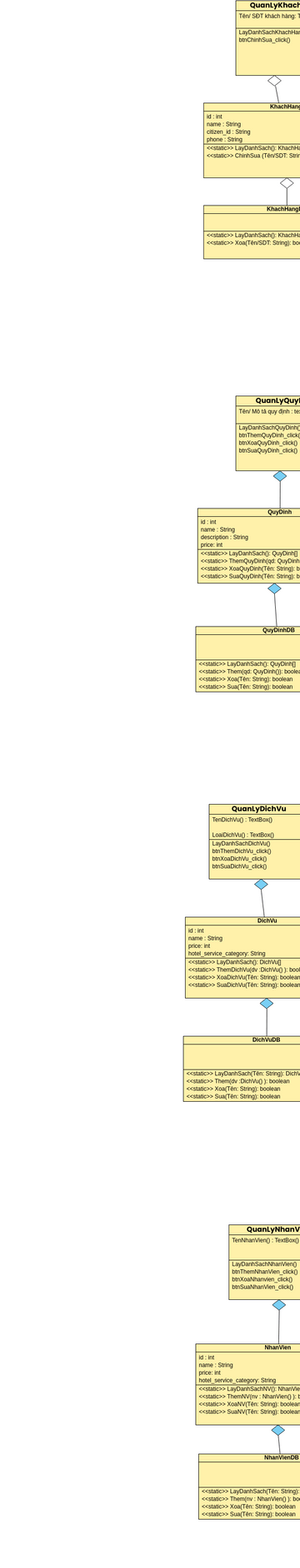
Task: Select hotel_service_category attribute in DichVu class
Action: pyautogui.click(x=227, y=953)
